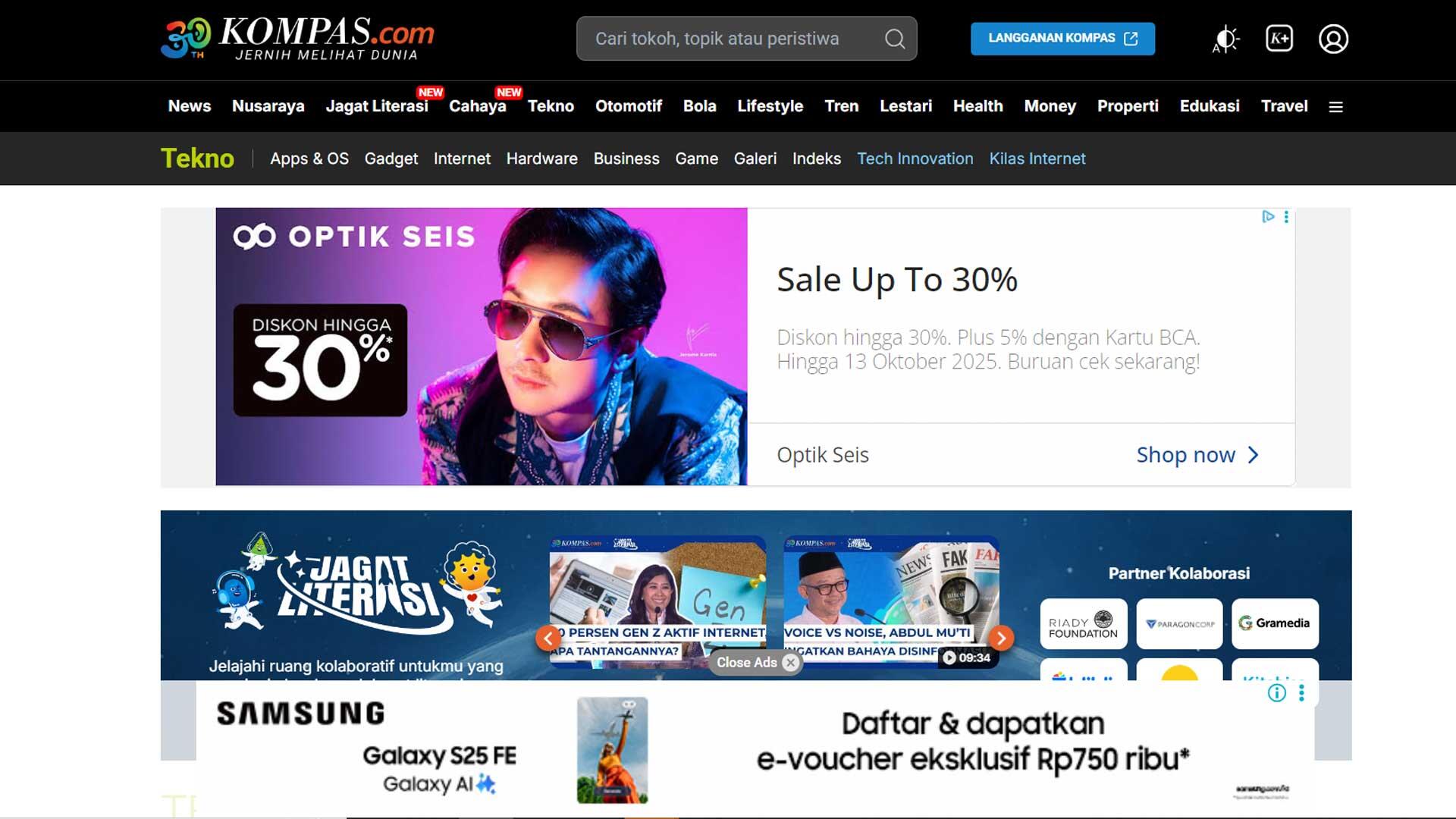Click the green Tekno section heading

pos(198,158)
